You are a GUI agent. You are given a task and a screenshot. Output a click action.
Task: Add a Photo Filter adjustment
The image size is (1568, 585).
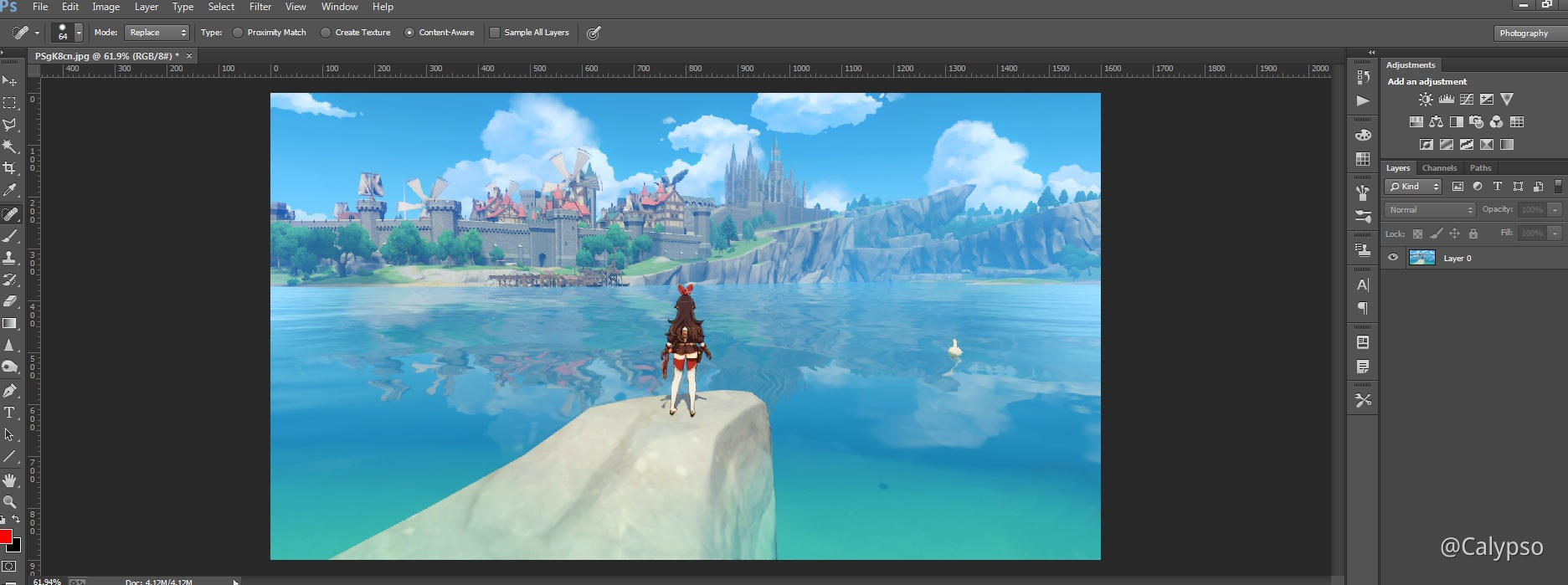click(1476, 121)
